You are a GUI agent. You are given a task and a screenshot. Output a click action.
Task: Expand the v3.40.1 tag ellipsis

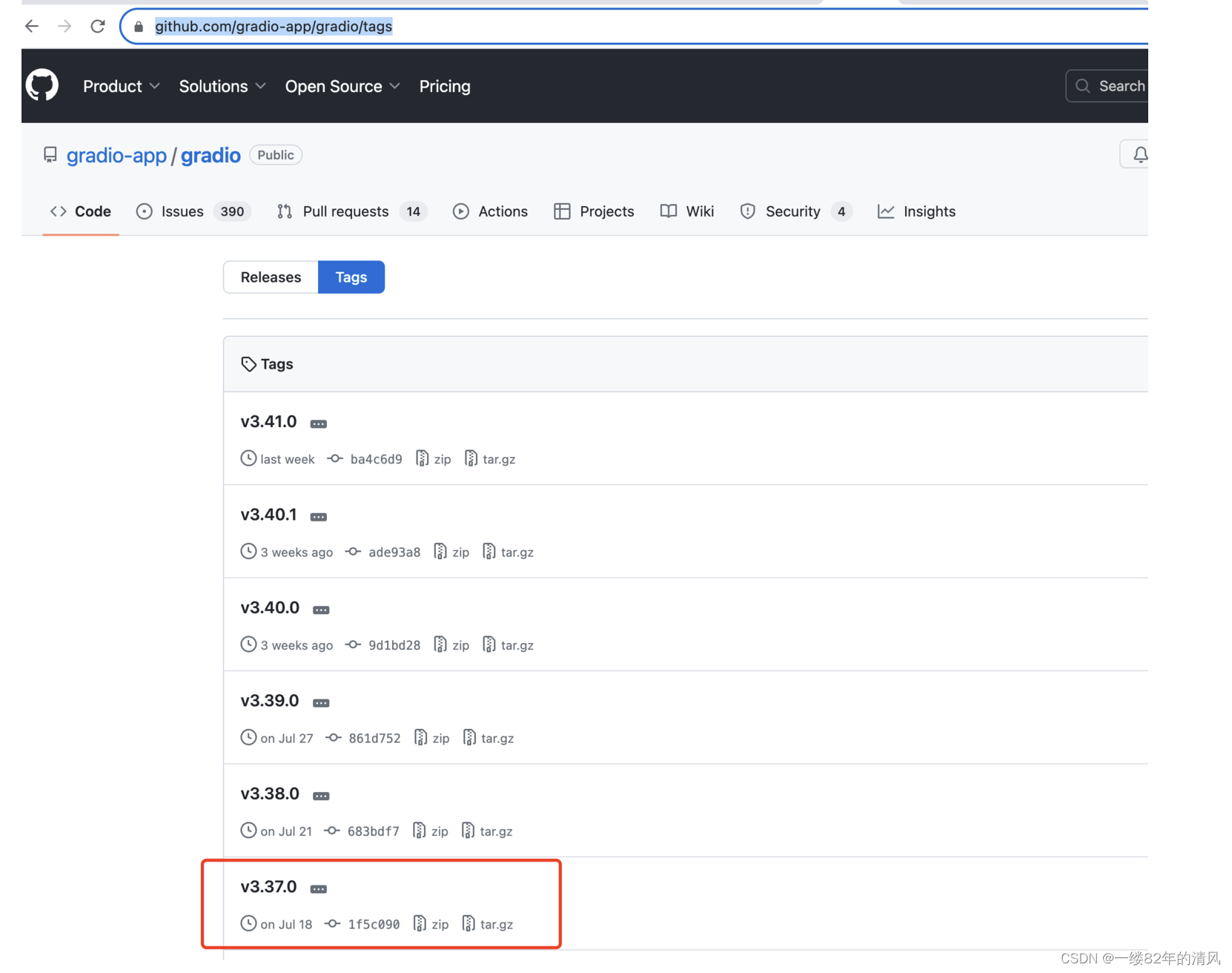tap(318, 516)
